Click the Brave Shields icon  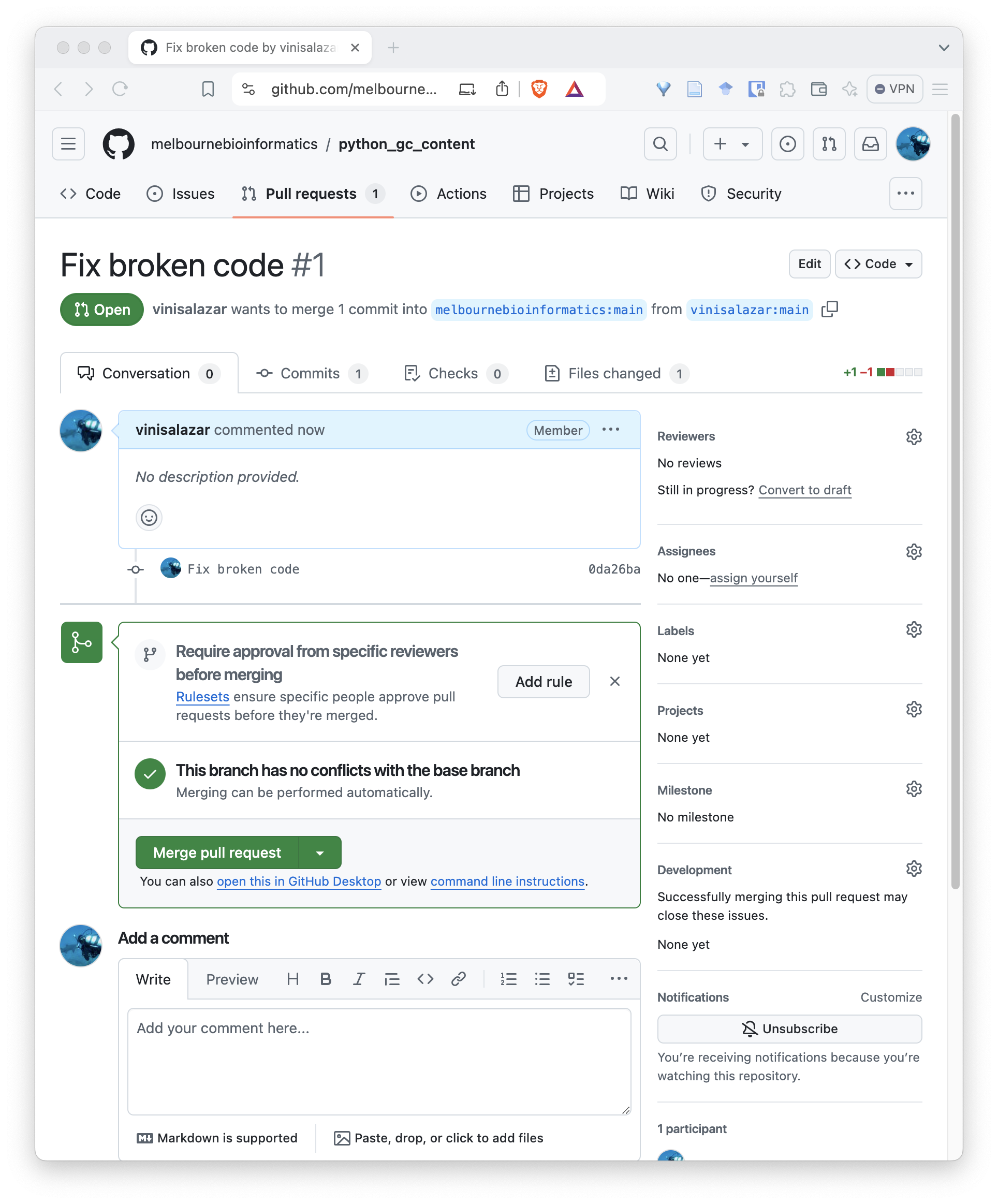pyautogui.click(x=539, y=89)
